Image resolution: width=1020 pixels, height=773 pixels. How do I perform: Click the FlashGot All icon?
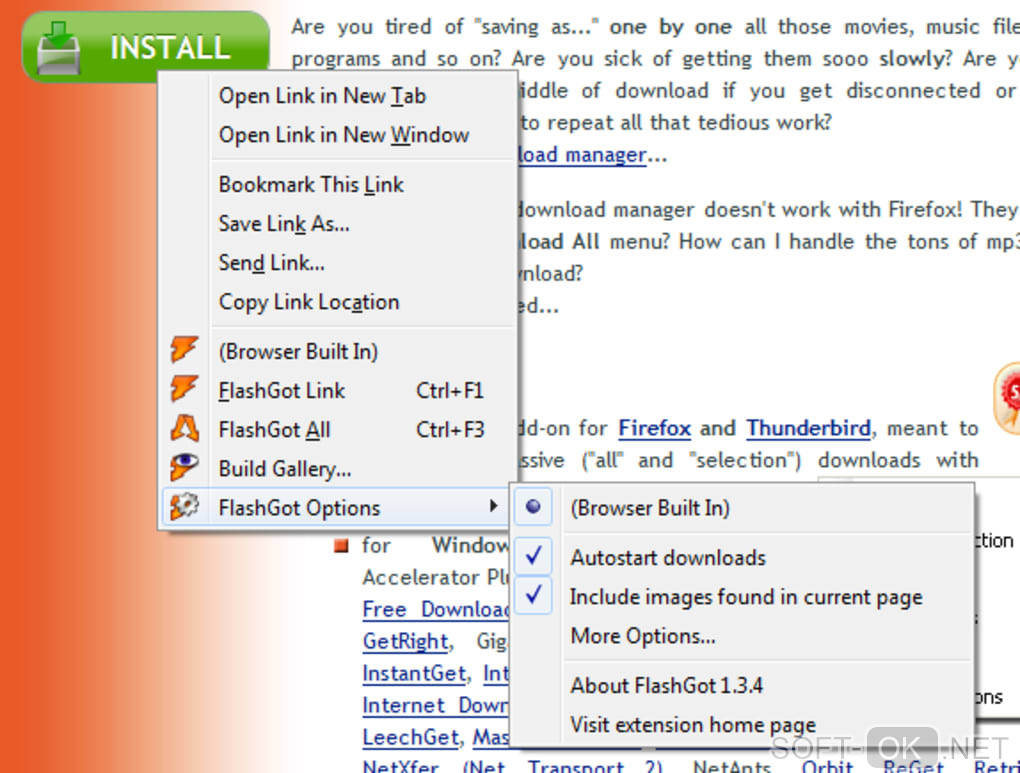tap(184, 428)
